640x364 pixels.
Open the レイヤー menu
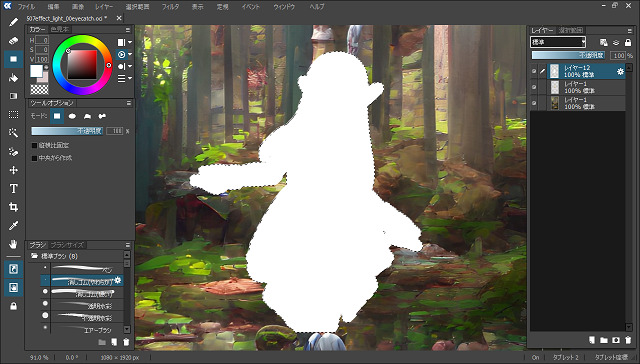point(104,7)
